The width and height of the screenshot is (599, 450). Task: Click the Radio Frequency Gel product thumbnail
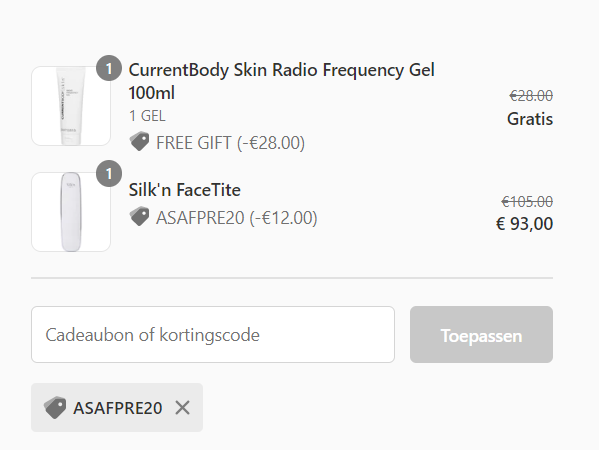[x=71, y=106]
